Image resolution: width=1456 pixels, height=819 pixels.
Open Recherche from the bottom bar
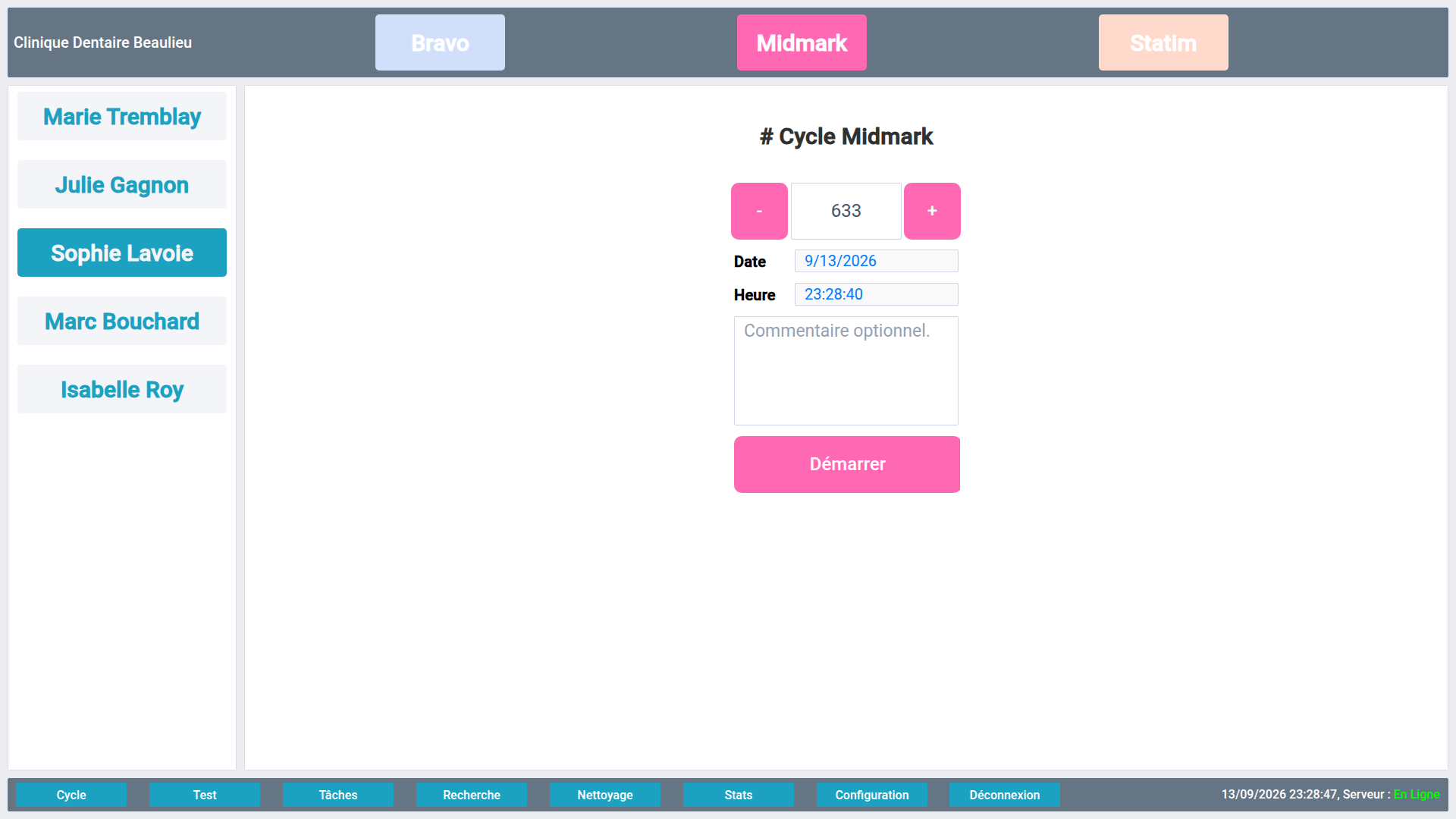click(472, 795)
